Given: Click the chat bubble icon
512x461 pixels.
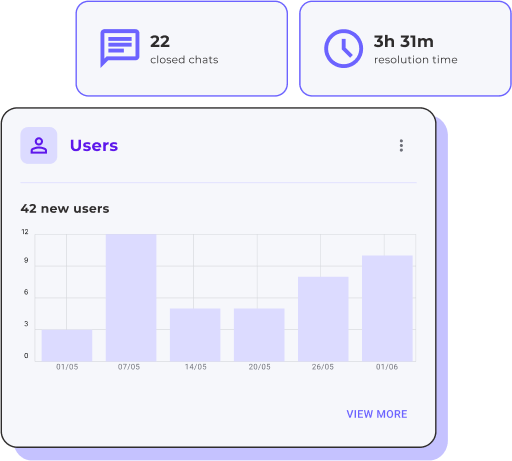Looking at the screenshot, I should point(120,48).
